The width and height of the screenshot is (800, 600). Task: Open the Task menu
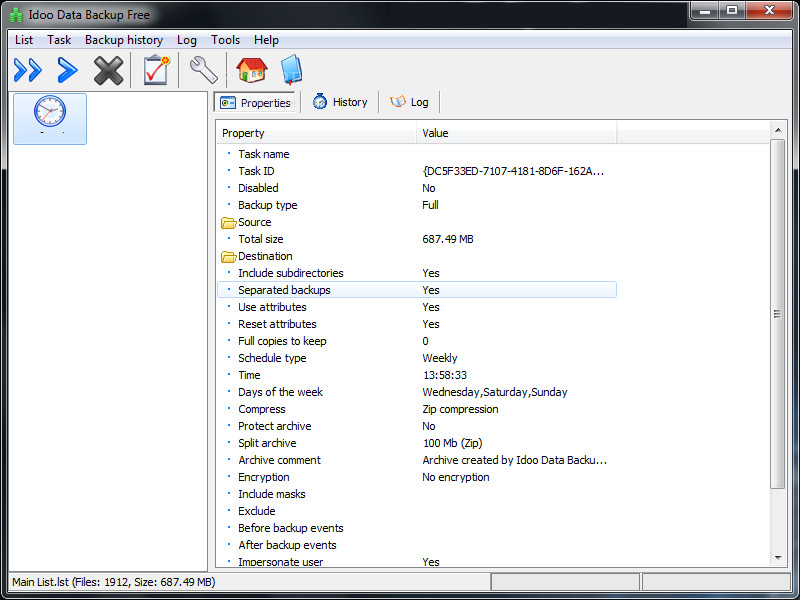[59, 40]
